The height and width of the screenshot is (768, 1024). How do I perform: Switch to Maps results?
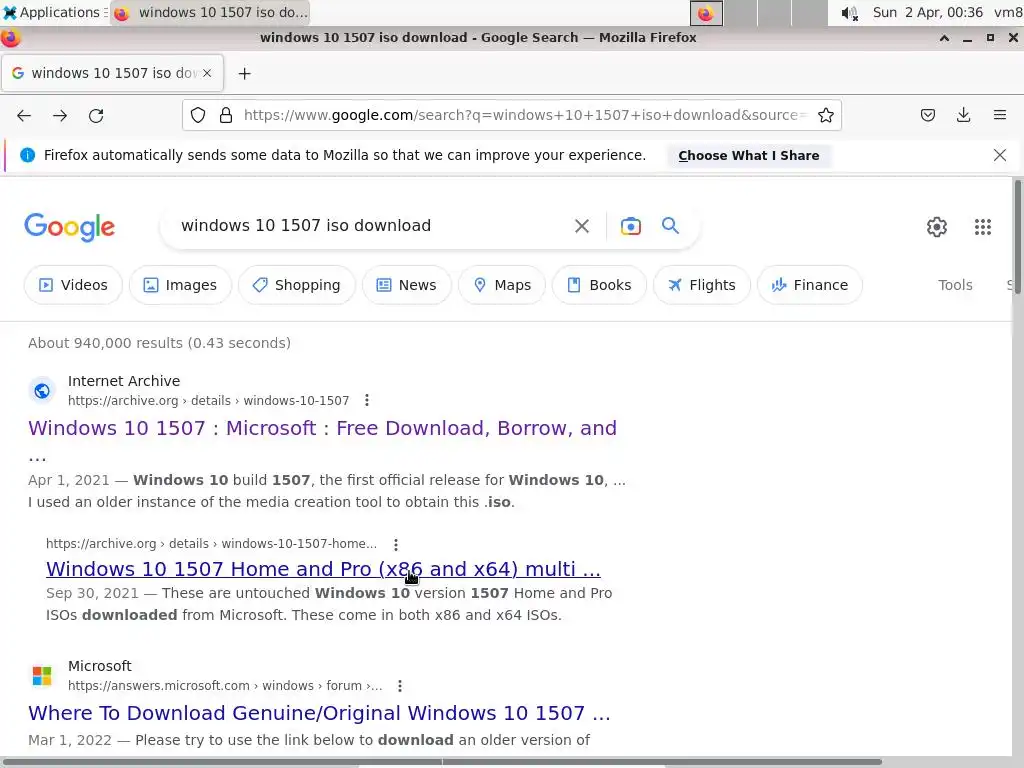click(x=502, y=285)
